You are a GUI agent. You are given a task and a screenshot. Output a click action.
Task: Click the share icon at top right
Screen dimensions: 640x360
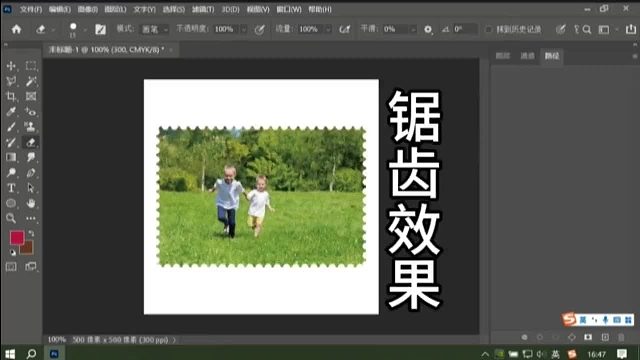[x=631, y=29]
